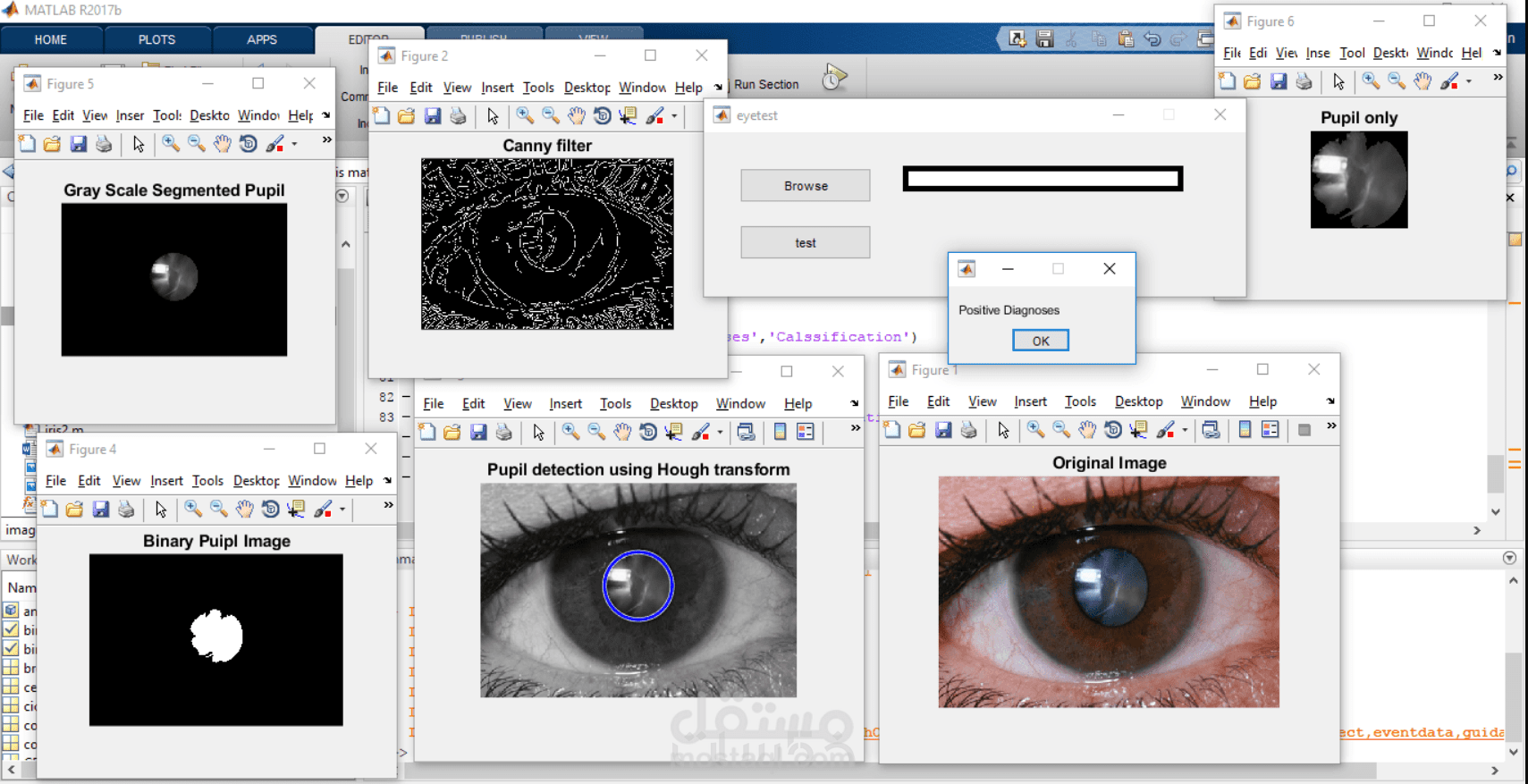Screen dimensions: 1528x784
Task: Expand Figure 4 toolbar overflow chevron
Action: click(x=388, y=505)
